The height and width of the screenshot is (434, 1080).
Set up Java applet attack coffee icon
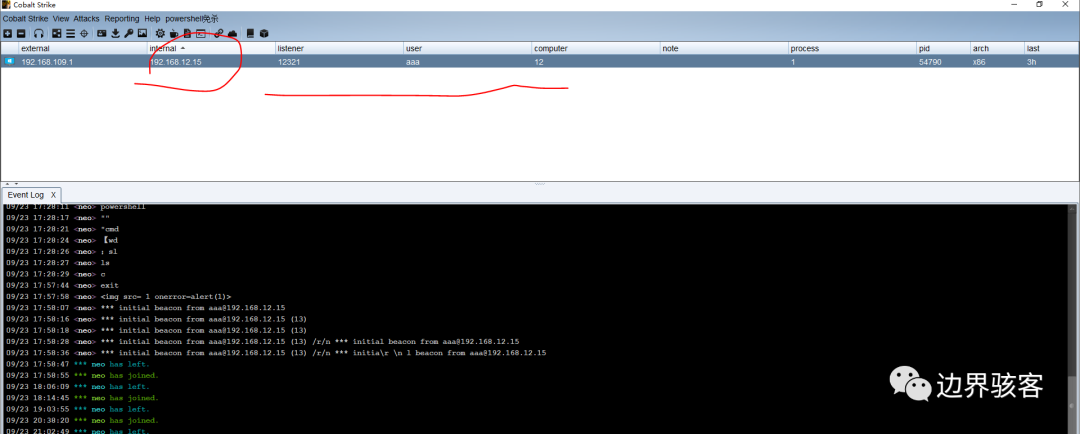(x=174, y=33)
